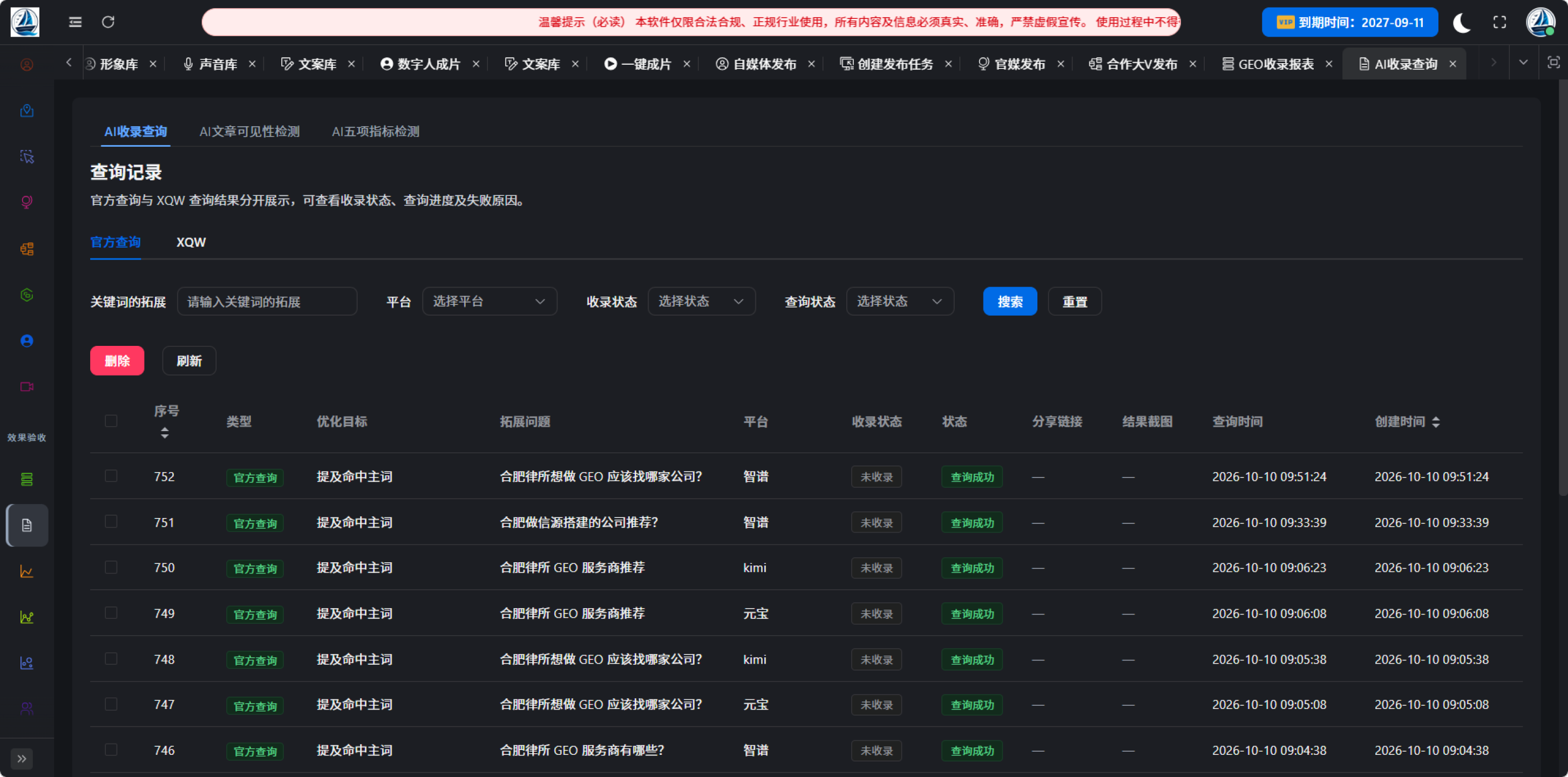Open the scatter chart sidebar icon
The image size is (1568, 777).
coord(27,663)
